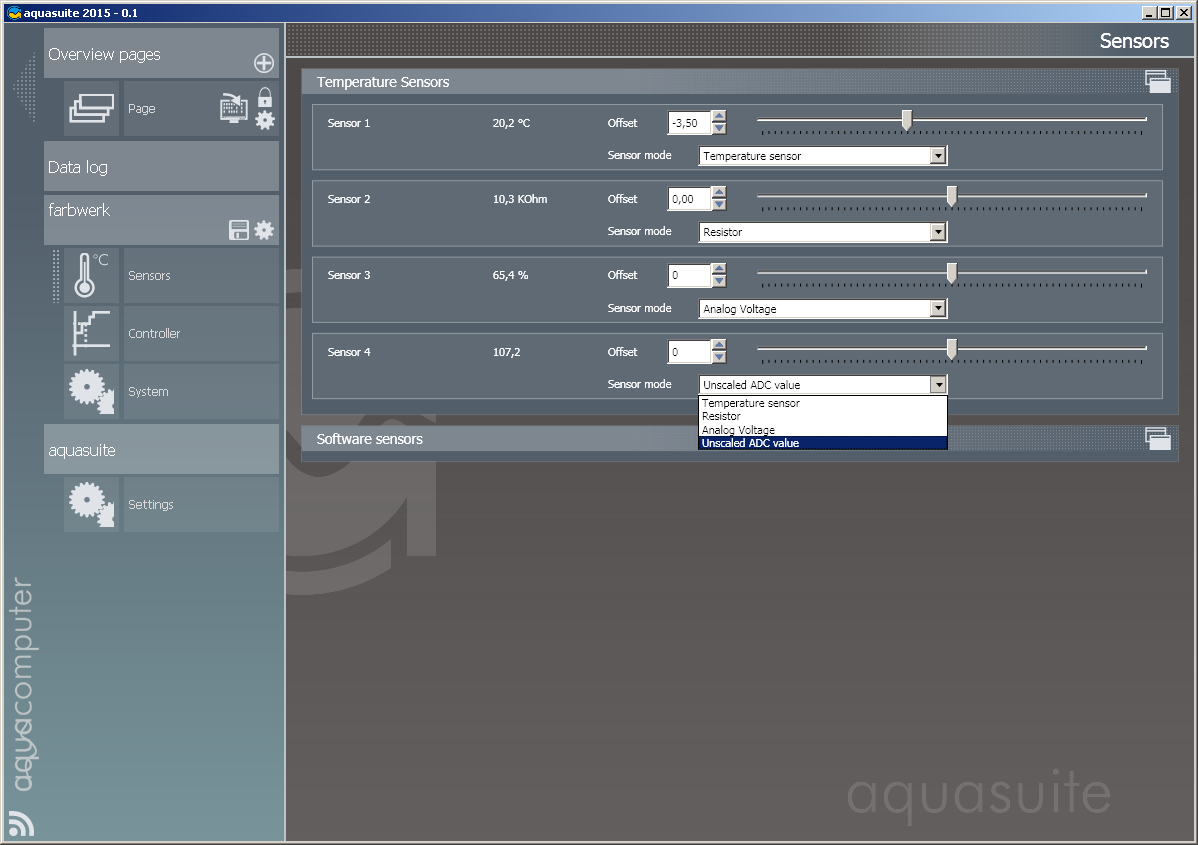Open farbwerk gear configuration icon

[x=264, y=230]
